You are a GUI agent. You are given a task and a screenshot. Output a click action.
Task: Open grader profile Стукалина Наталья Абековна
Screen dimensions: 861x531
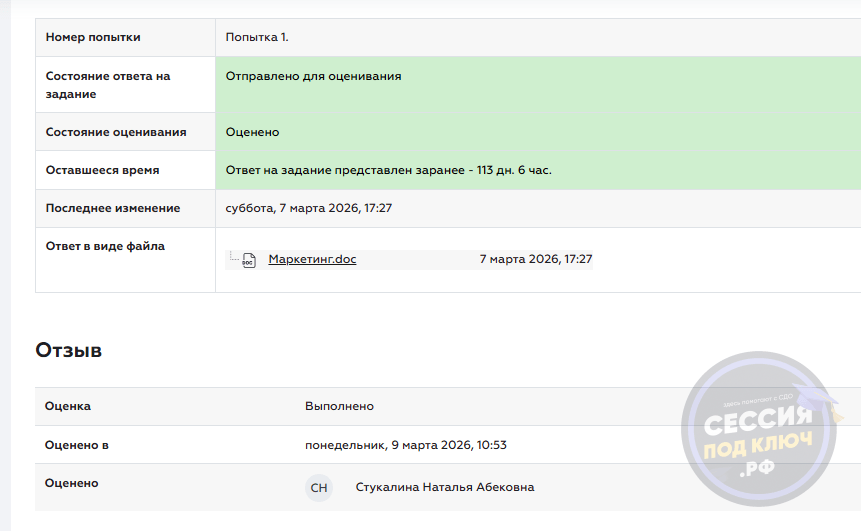click(x=444, y=487)
